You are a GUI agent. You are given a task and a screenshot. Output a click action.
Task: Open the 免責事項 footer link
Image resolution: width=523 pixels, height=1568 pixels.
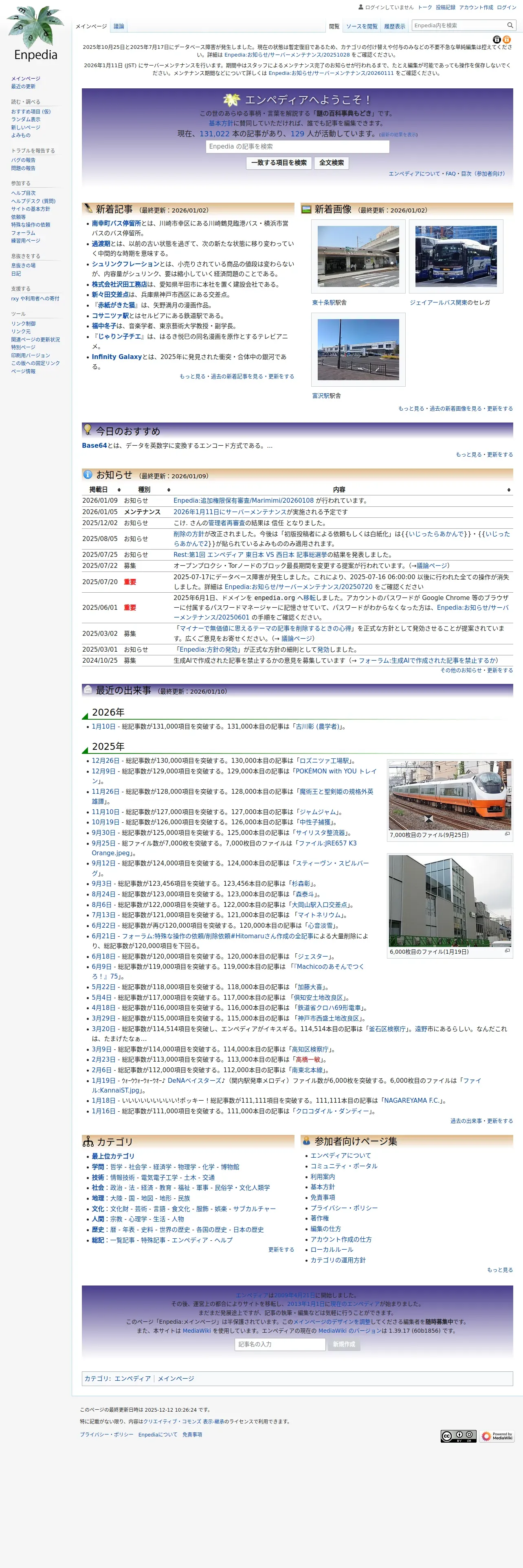tap(192, 1435)
